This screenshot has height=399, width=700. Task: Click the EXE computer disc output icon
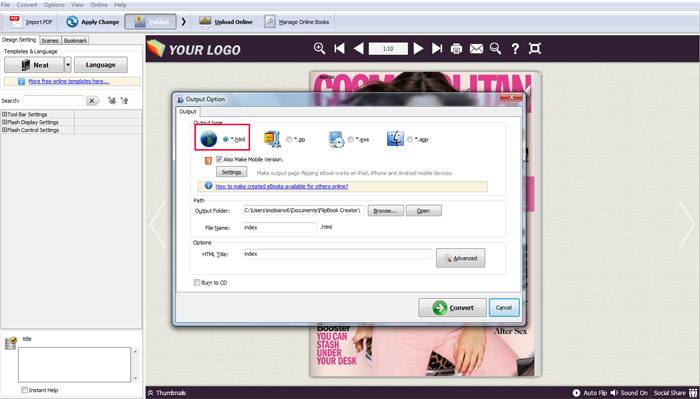pos(336,139)
